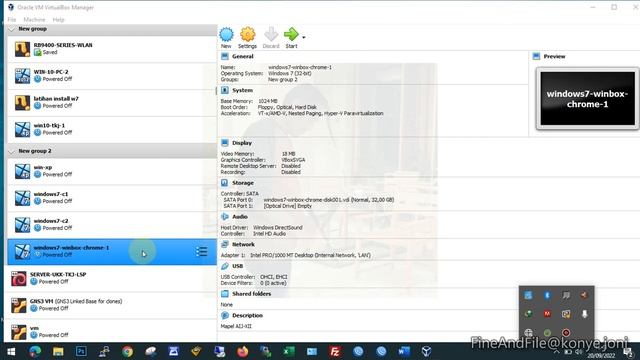The width and height of the screenshot is (640, 360).
Task: Click the General section icon
Action: click(x=224, y=56)
